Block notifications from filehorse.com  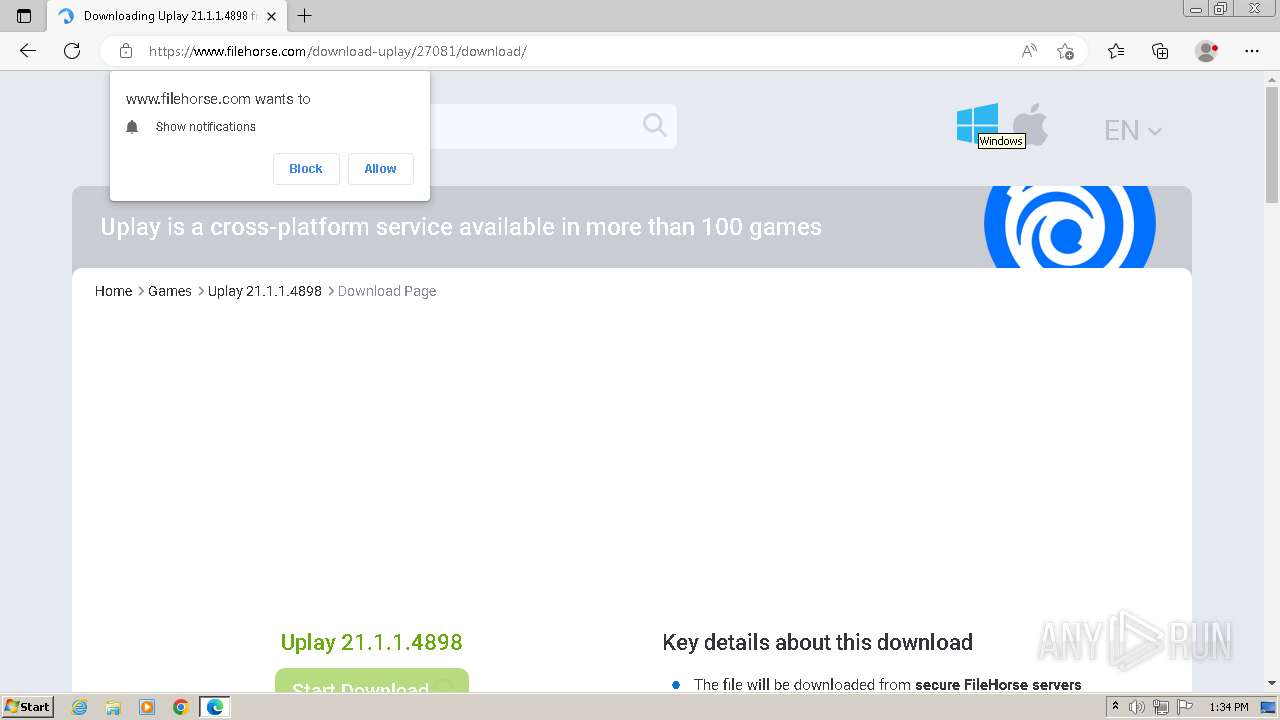pos(306,169)
